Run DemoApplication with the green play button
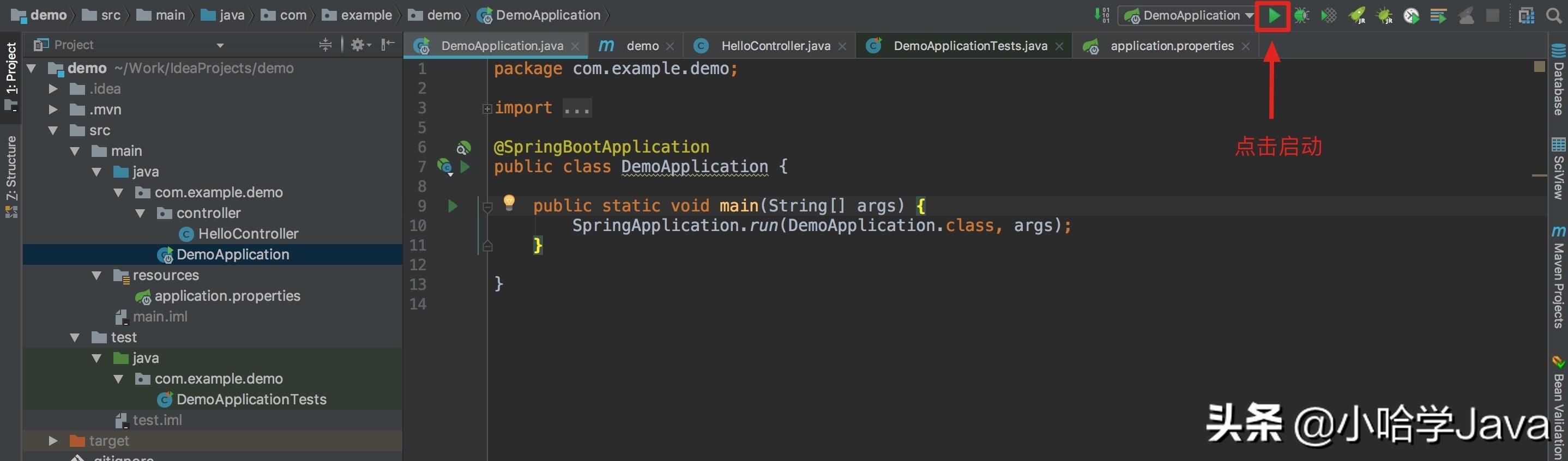The width and height of the screenshot is (1568, 461). point(1274,15)
